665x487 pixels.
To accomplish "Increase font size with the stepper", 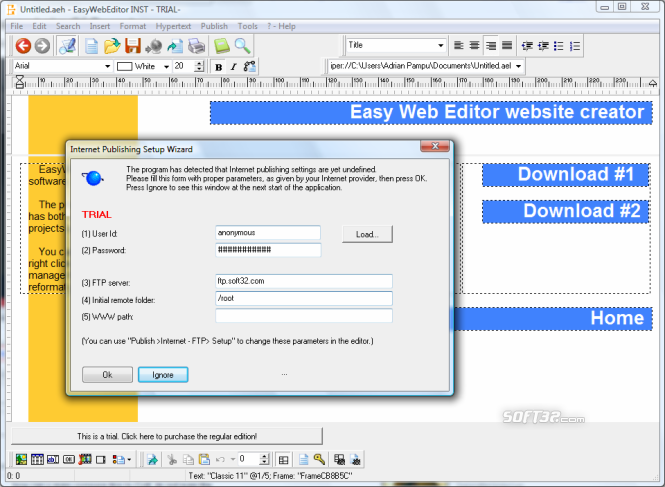I will point(199,64).
